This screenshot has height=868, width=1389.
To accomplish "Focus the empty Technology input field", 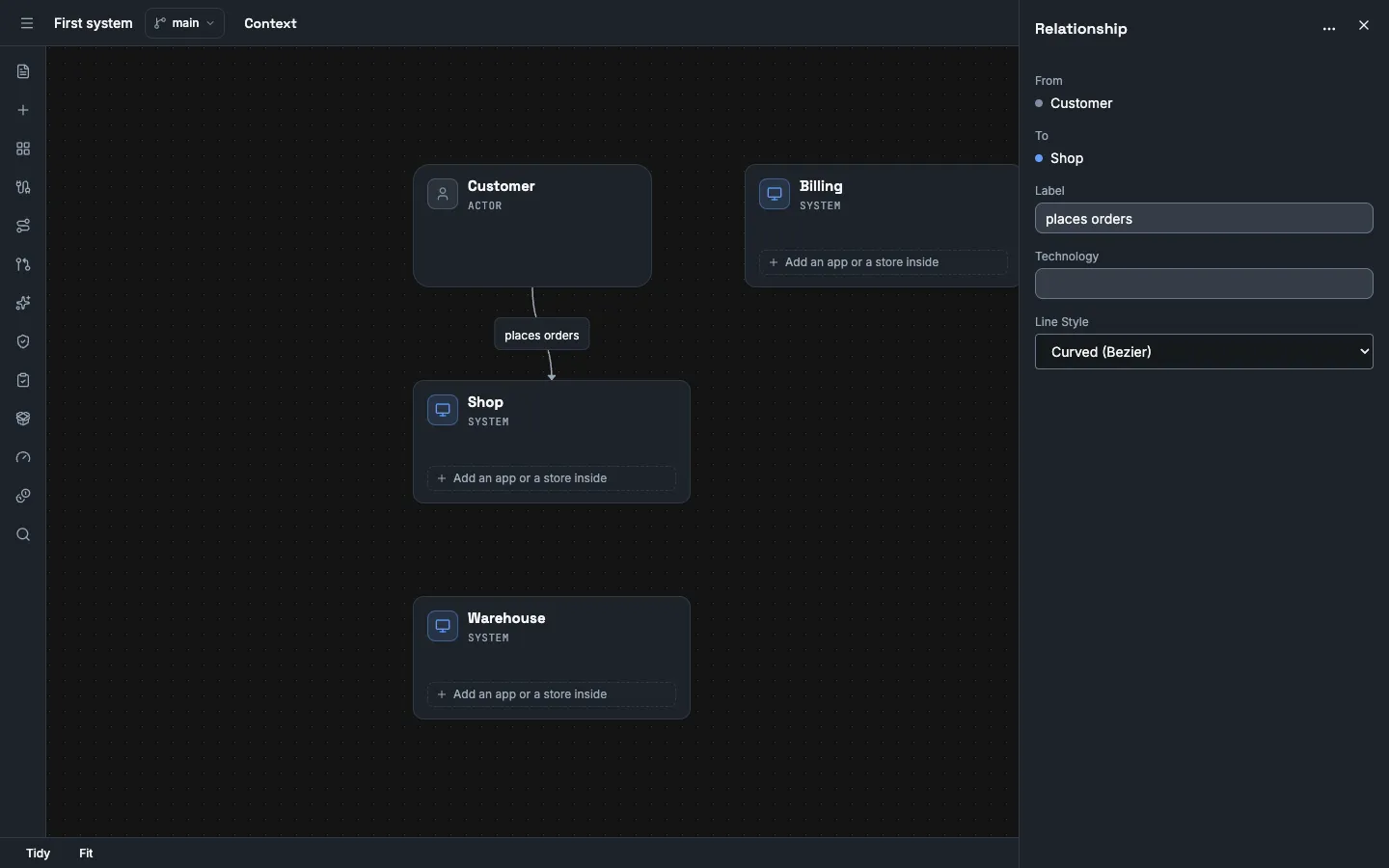I will [1205, 284].
